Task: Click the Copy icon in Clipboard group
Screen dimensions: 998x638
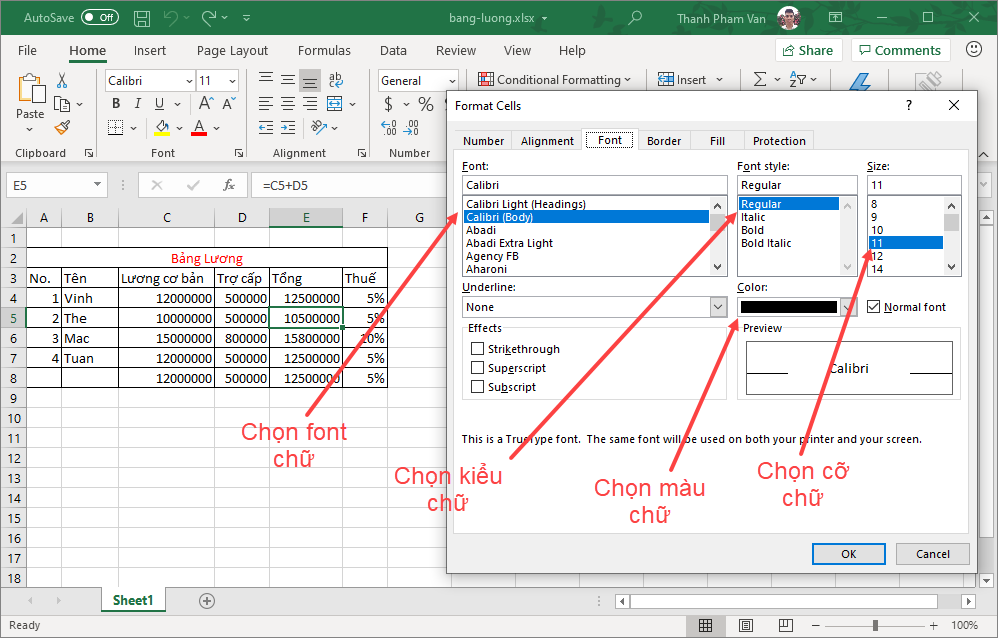Action: pos(62,104)
